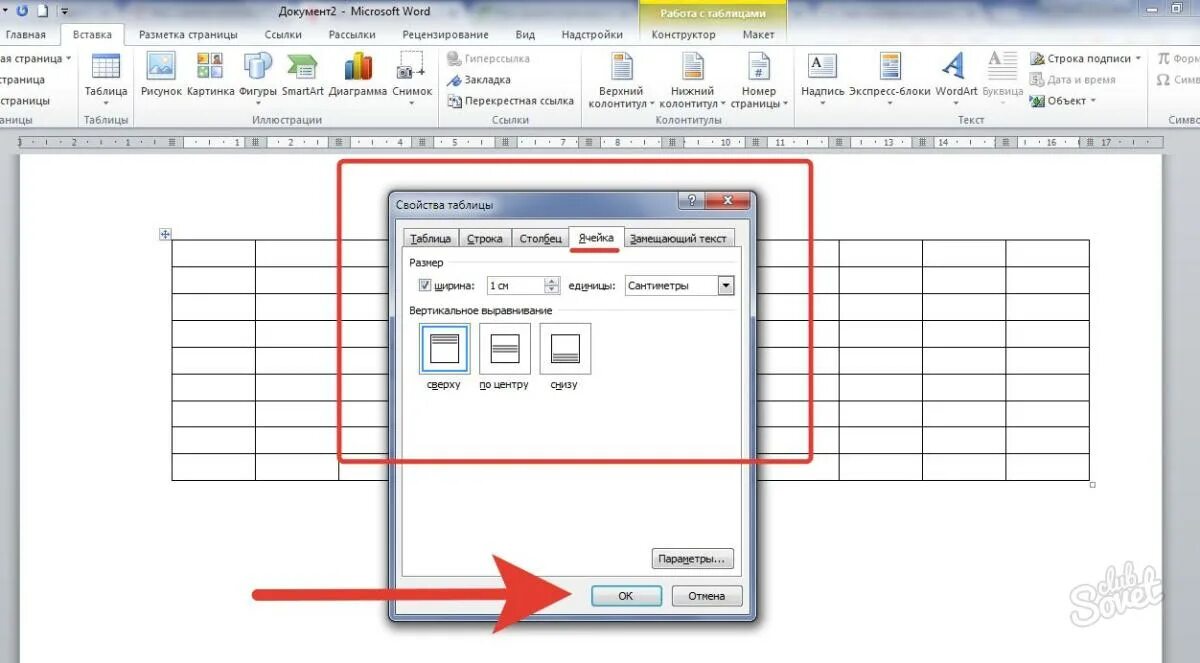Viewport: 1200px width, 663px height.
Task: Switch to the Таблица dialog tab
Action: (431, 238)
